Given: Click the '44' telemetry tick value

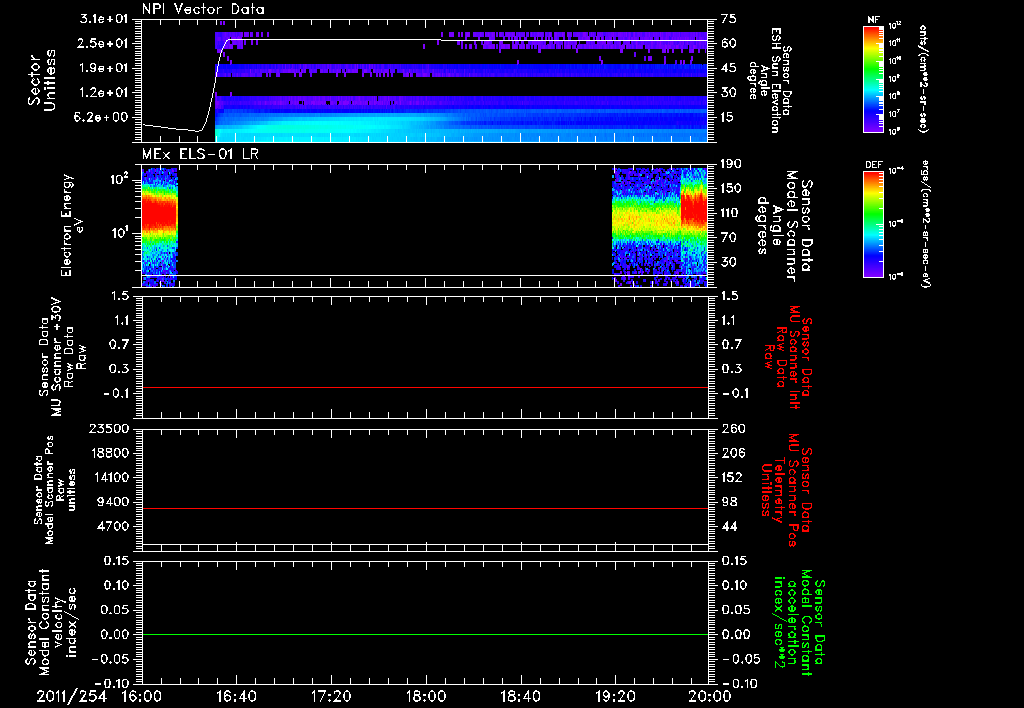Looking at the screenshot, I should point(729,526).
